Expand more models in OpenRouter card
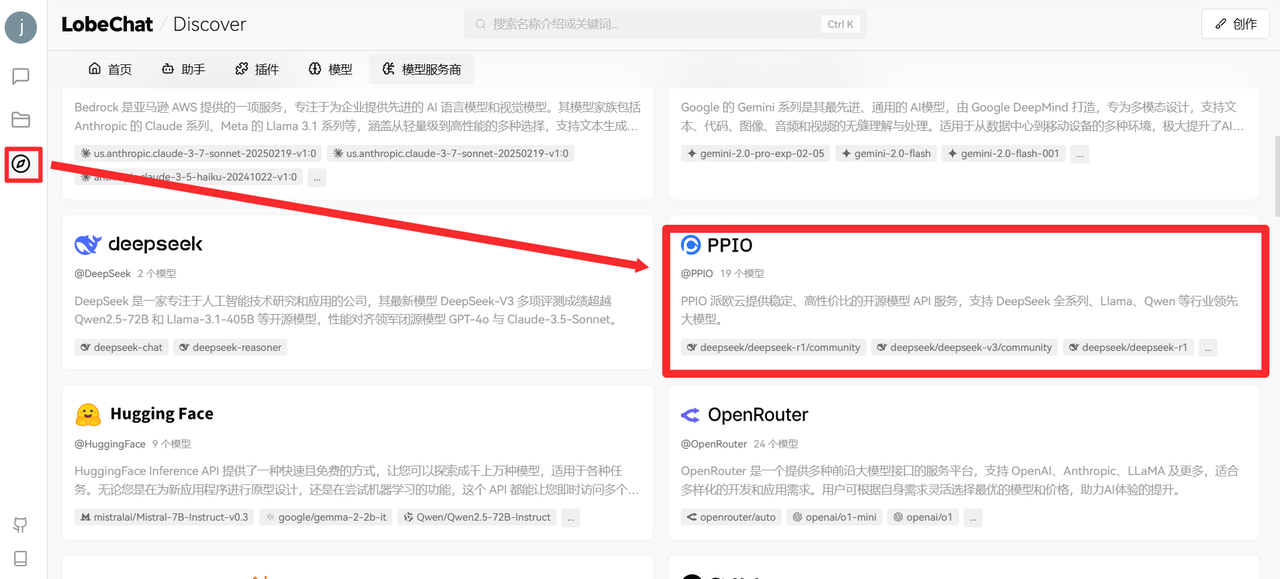The height and width of the screenshot is (579, 1280). tap(973, 517)
